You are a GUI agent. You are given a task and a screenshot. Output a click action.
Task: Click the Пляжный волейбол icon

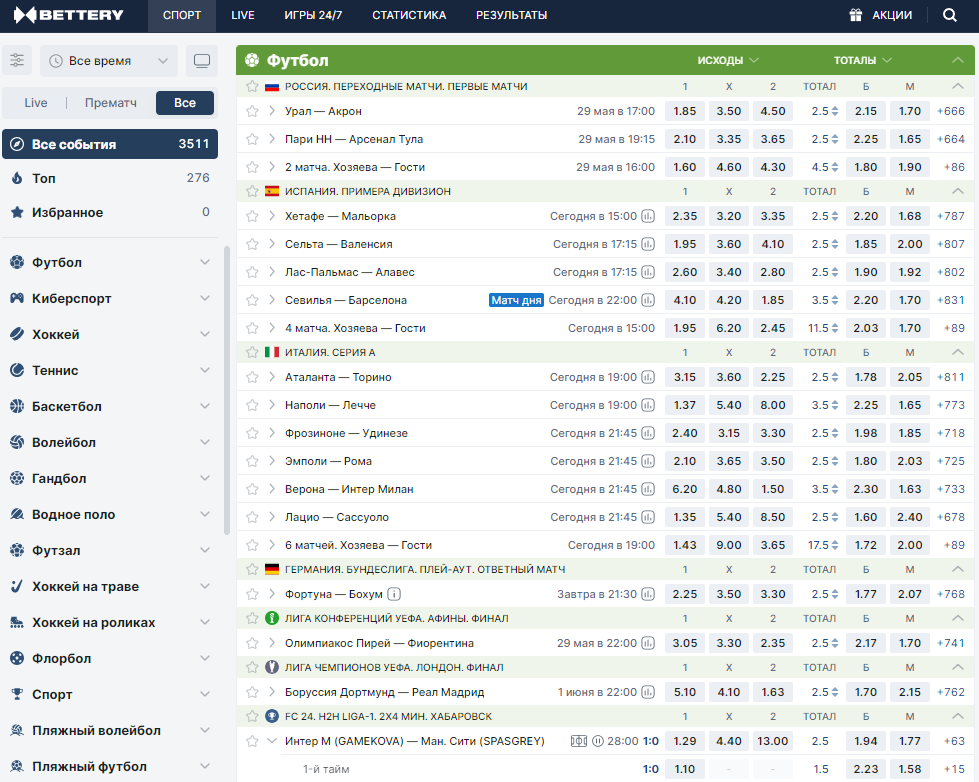pyautogui.click(x=17, y=731)
